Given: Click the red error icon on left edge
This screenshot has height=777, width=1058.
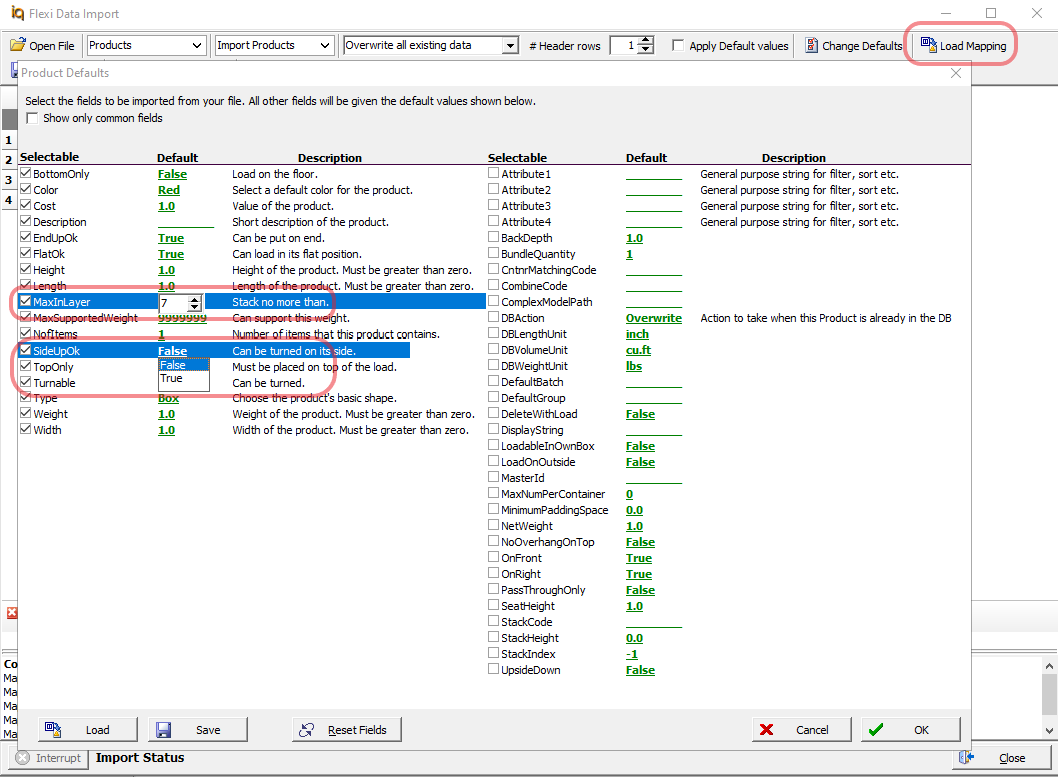Looking at the screenshot, I should (12, 612).
